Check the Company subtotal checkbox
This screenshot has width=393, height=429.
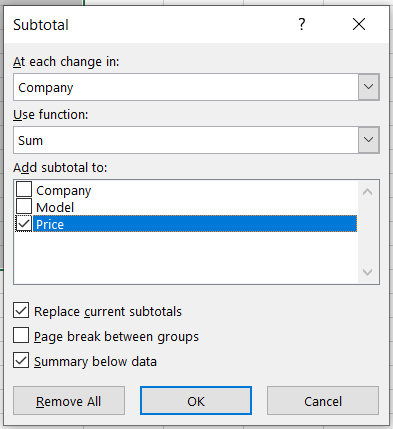click(24, 189)
